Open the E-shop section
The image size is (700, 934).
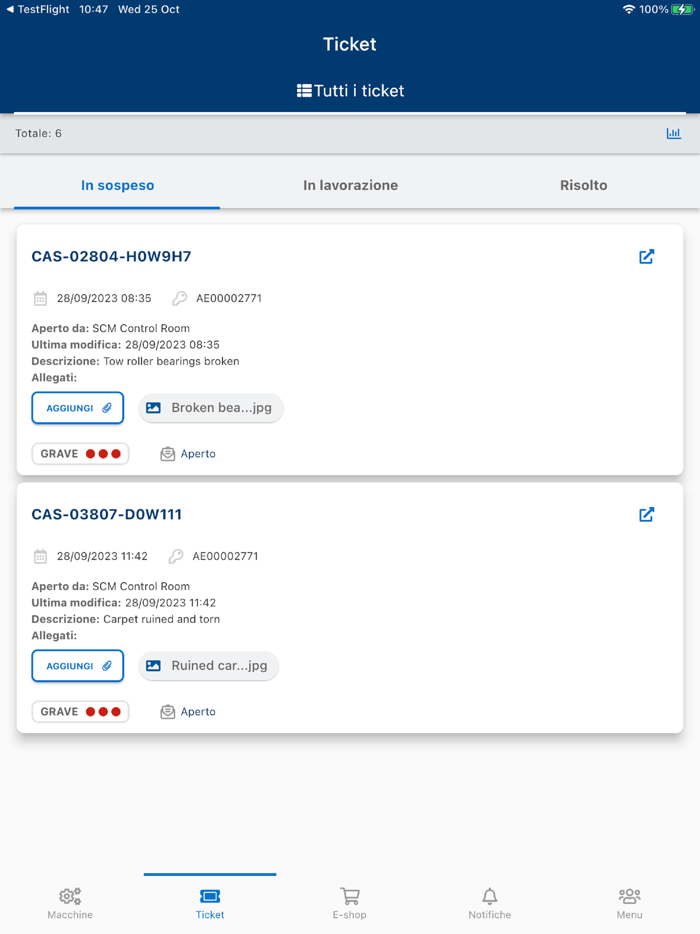(x=349, y=901)
